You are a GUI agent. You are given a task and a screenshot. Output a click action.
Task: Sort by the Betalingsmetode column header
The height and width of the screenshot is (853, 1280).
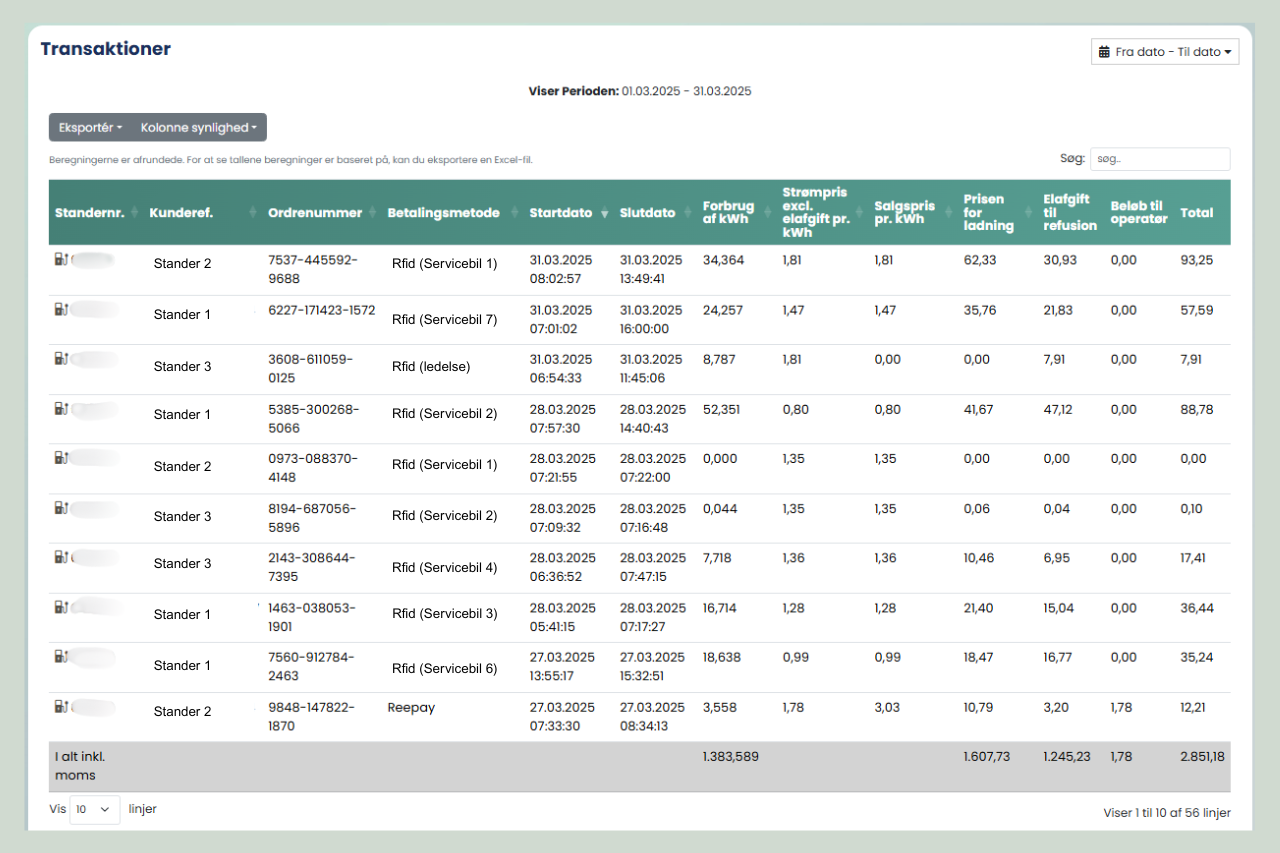click(x=453, y=213)
